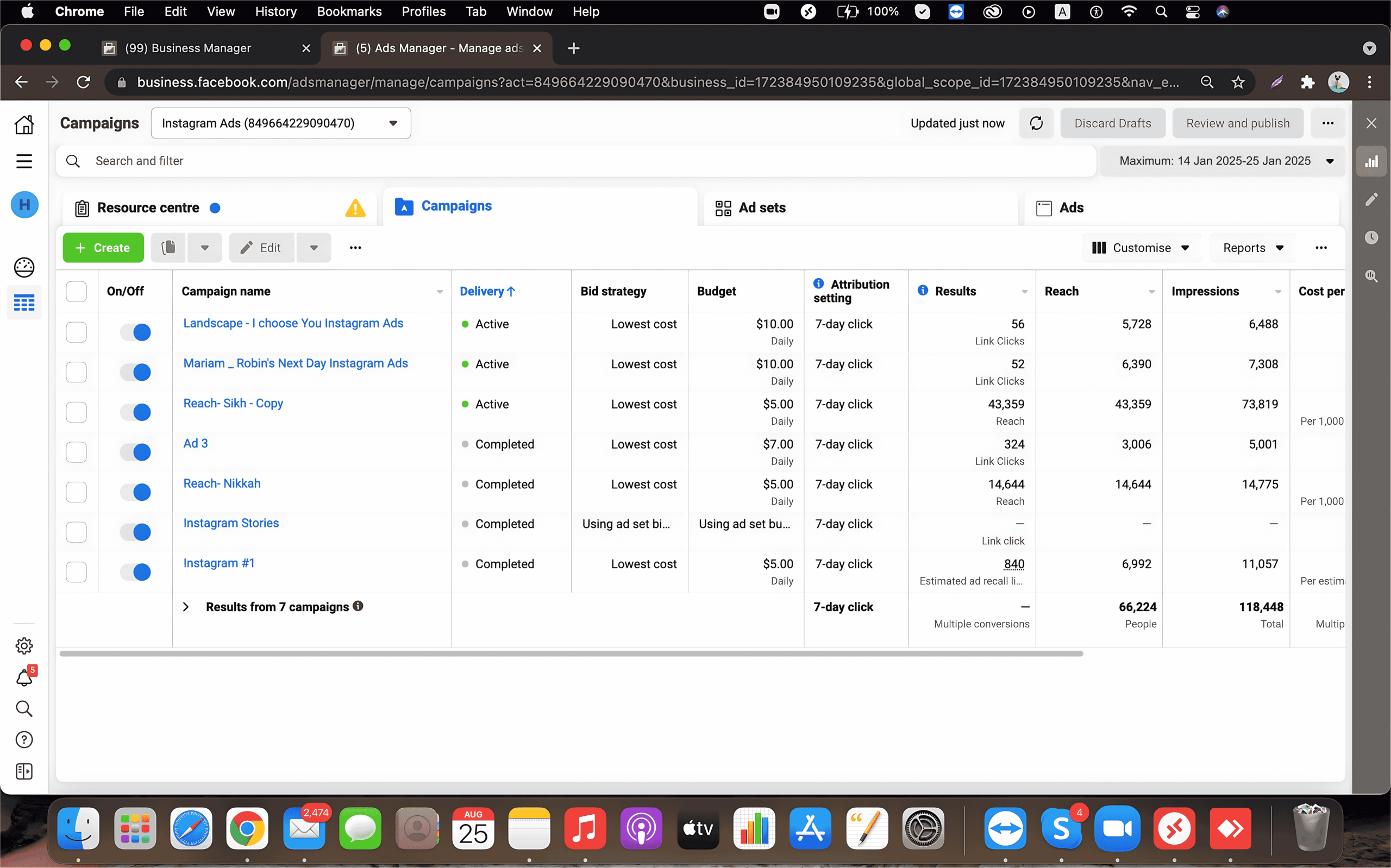Click the notifications bell in left sidebar
The image size is (1391, 868).
tap(24, 678)
